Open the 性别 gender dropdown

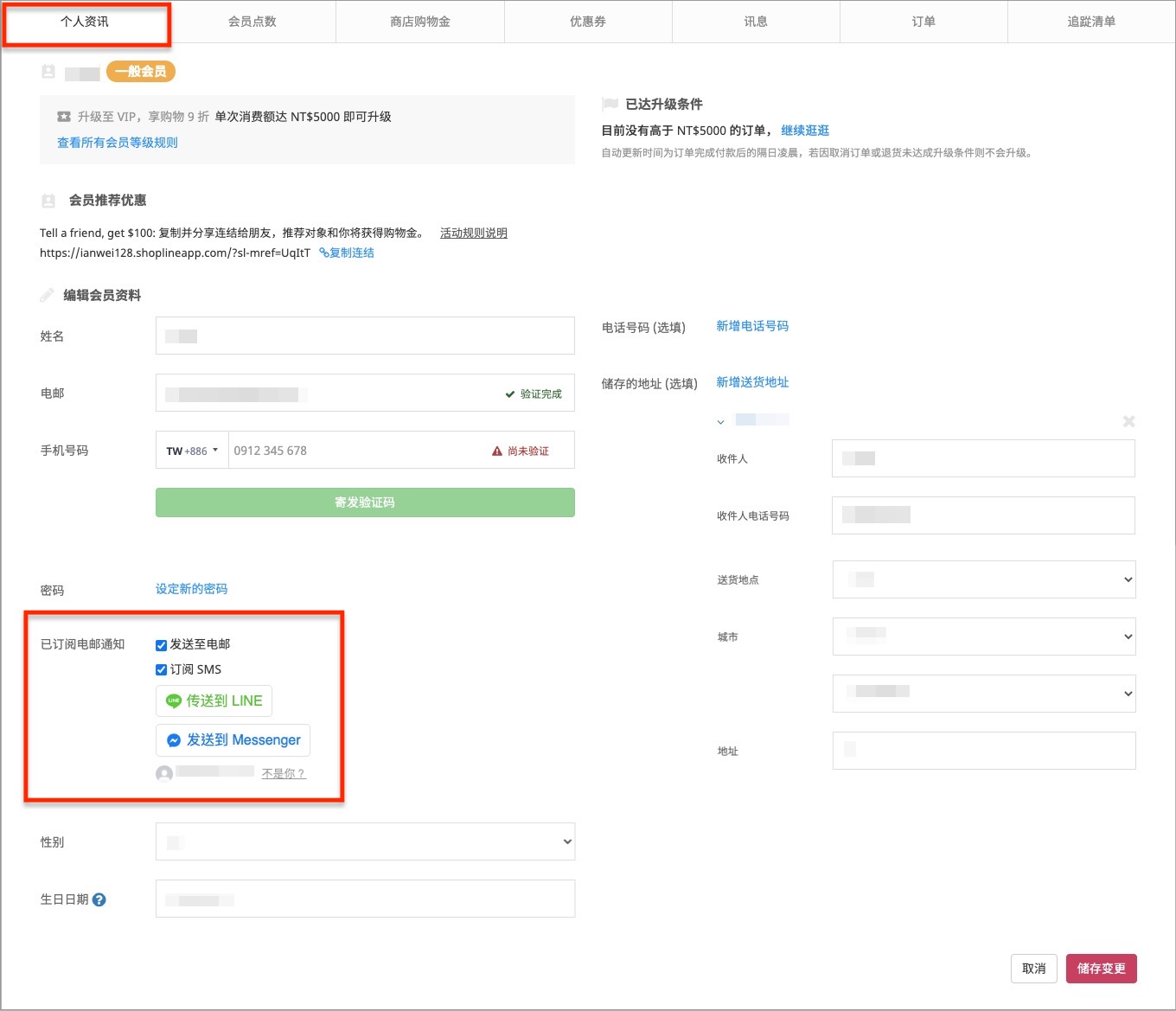365,841
